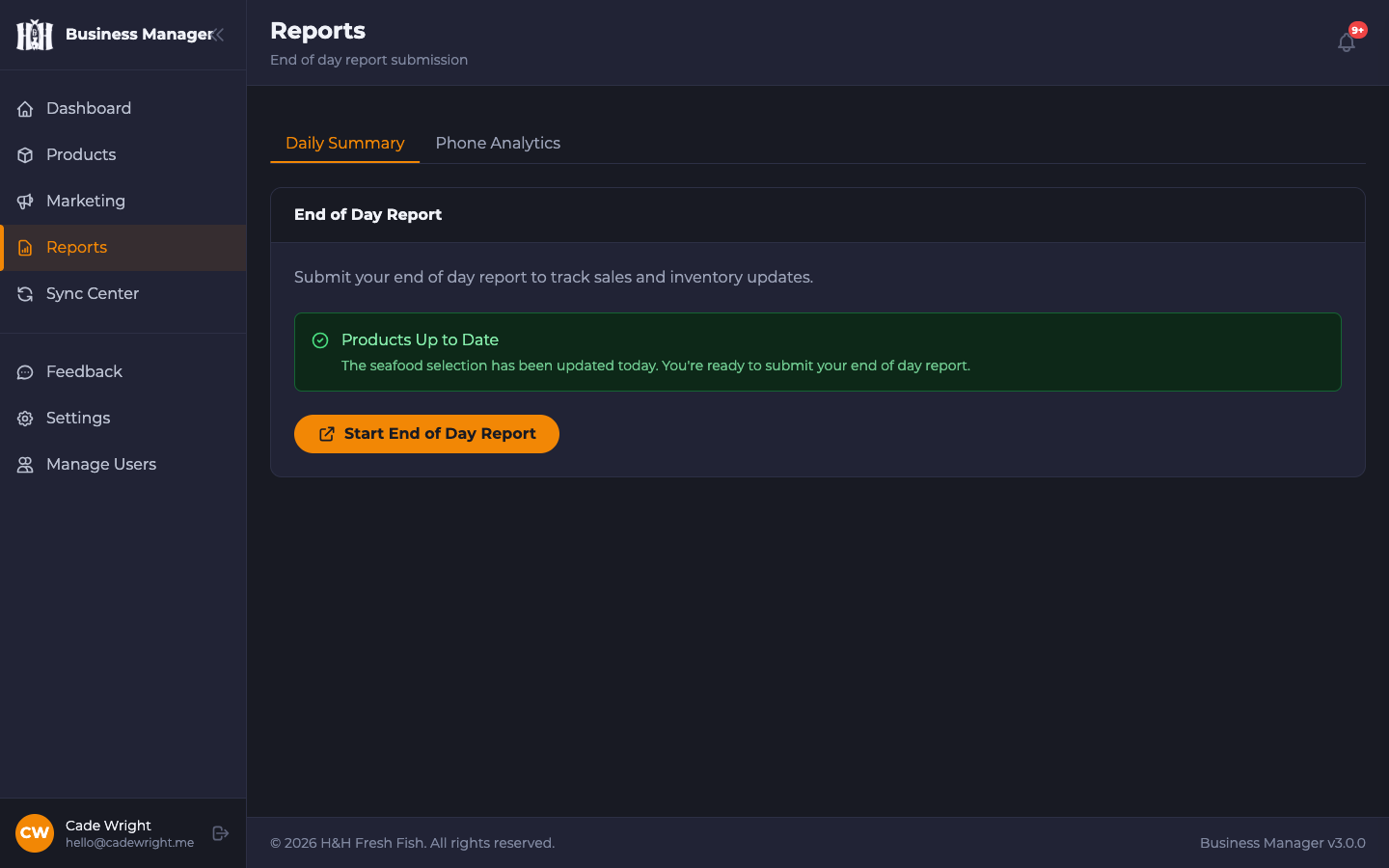Click the Products Up to Date heading
Image resolution: width=1389 pixels, height=868 pixels.
(420, 339)
